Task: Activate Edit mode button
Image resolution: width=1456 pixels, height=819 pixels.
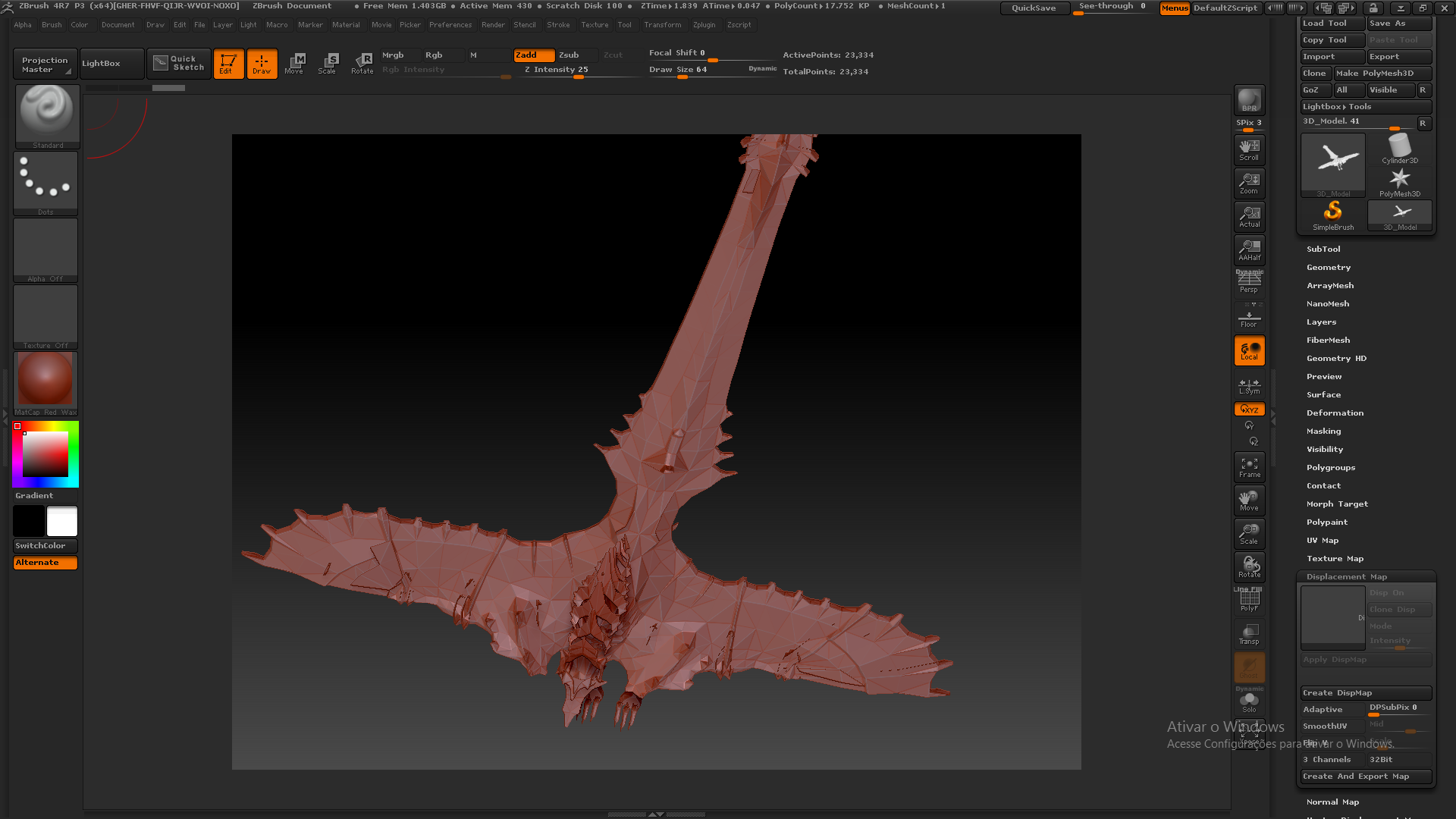Action: (x=228, y=64)
